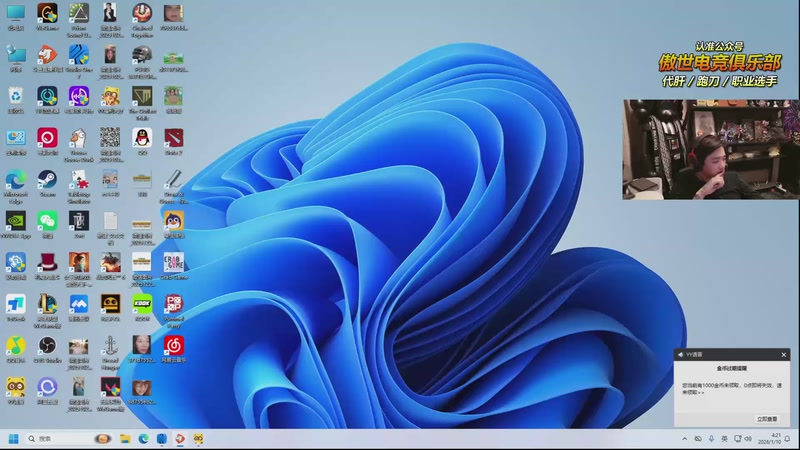Click the 立即查看 button in popup
Screen dimensions: 800x450
pos(767,419)
